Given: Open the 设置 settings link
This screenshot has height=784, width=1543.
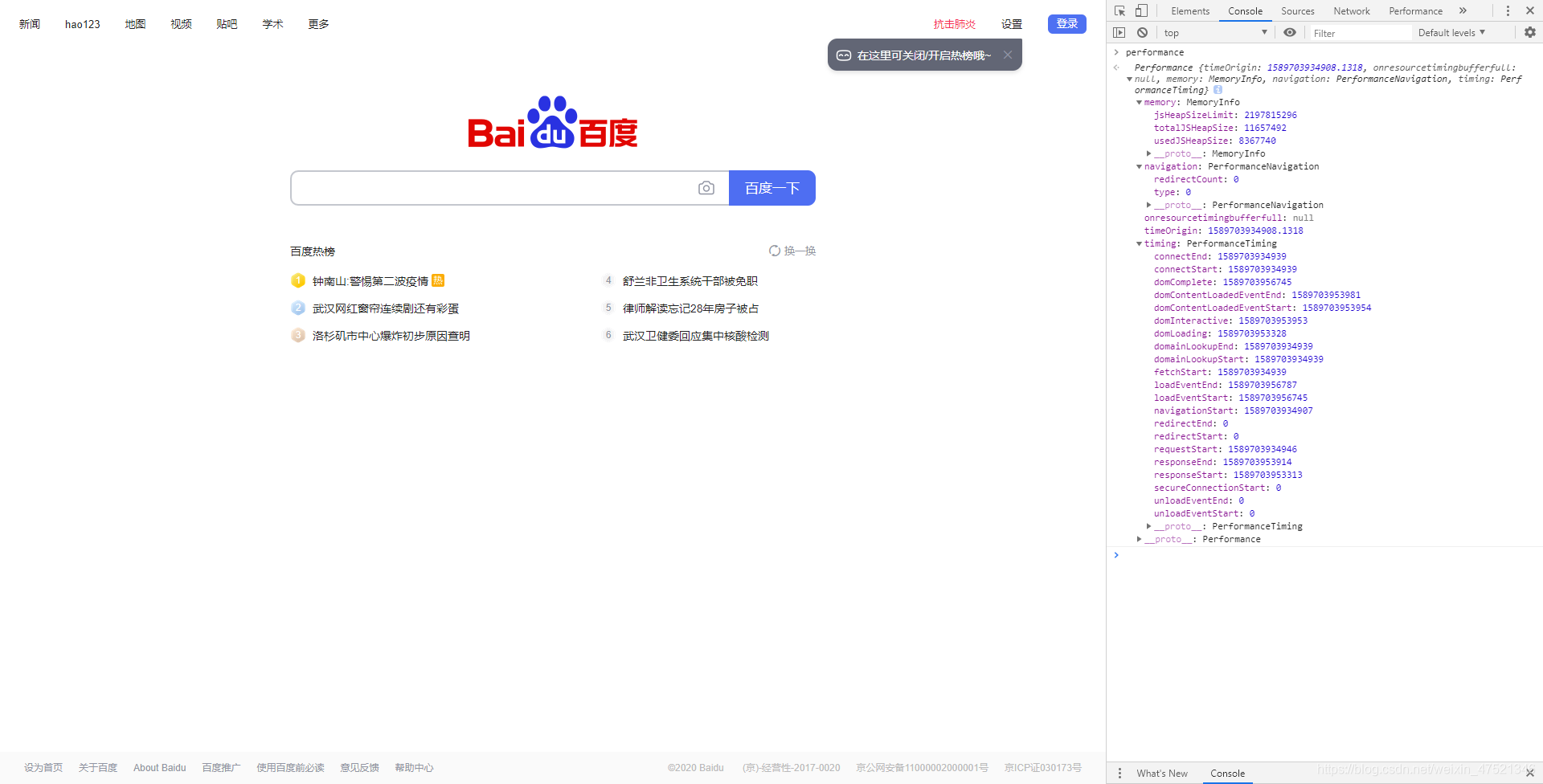Looking at the screenshot, I should click(1012, 24).
